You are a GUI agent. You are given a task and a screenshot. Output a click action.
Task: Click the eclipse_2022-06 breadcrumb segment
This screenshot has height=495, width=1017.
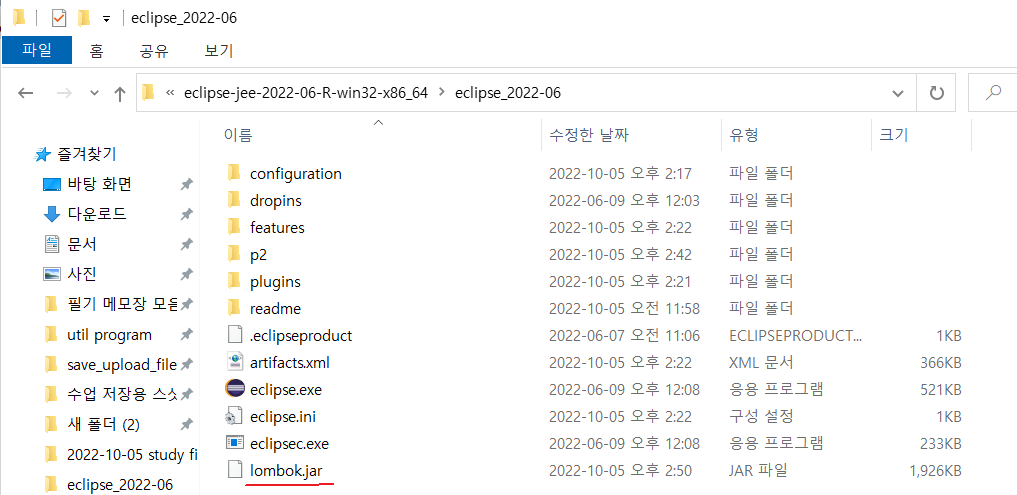coord(508,93)
